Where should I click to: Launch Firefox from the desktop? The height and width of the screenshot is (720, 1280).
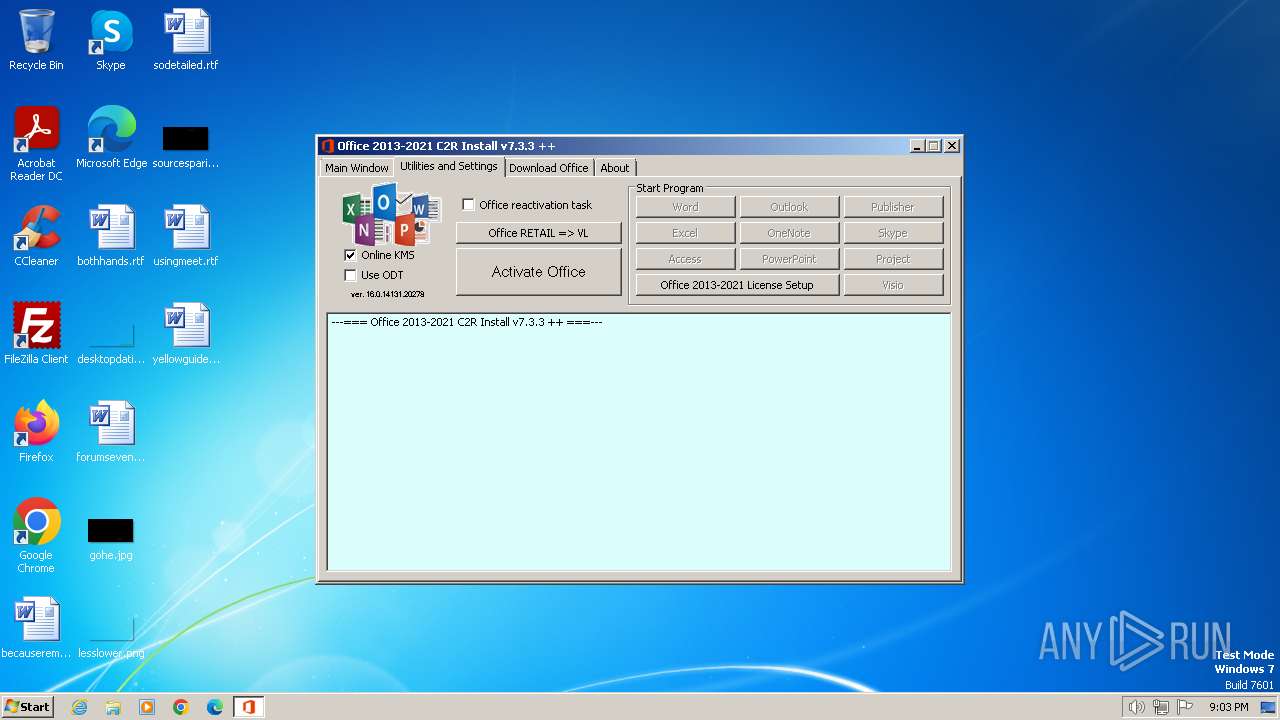pyautogui.click(x=36, y=432)
